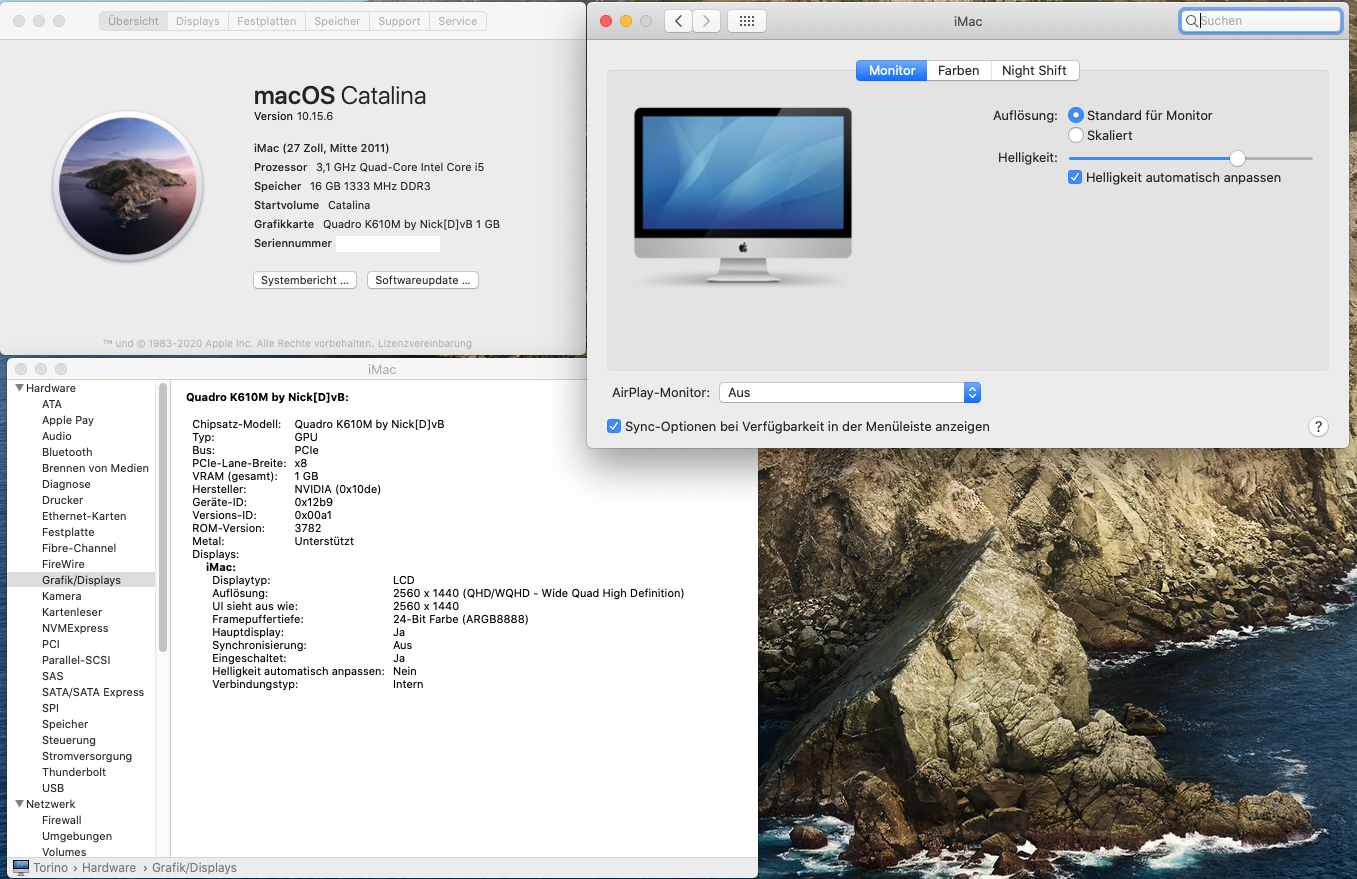Click Hardware in the bottom path bar
The height and width of the screenshot is (879, 1357).
109,868
